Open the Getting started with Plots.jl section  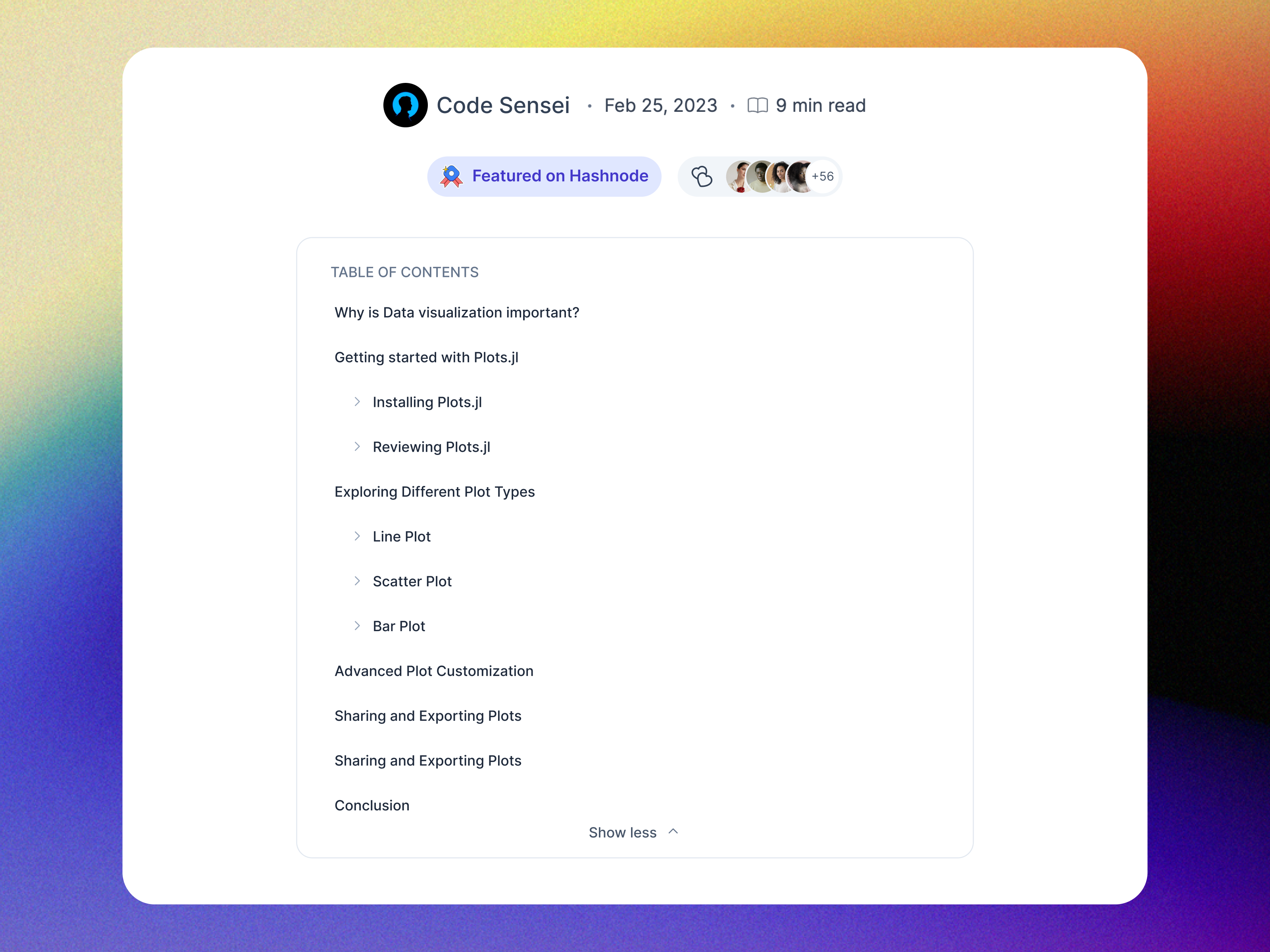427,357
